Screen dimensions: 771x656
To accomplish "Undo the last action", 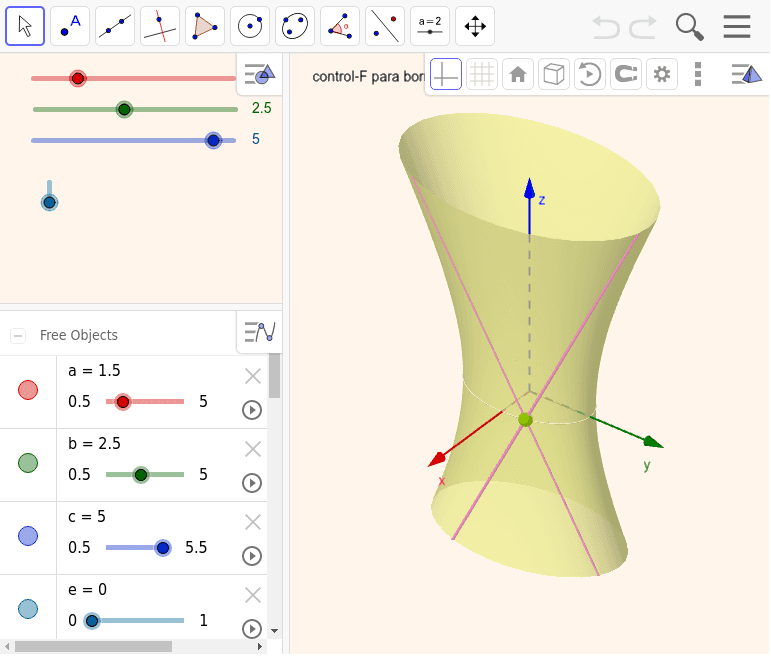I will click(606, 27).
